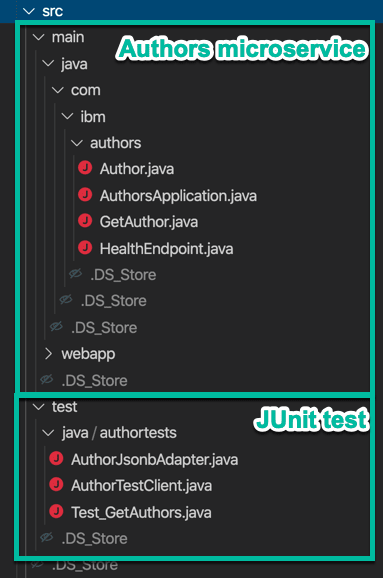383x578 pixels.
Task: Click the hidden-file icon of .DS_Store below webapp
Action: (x=47, y=379)
